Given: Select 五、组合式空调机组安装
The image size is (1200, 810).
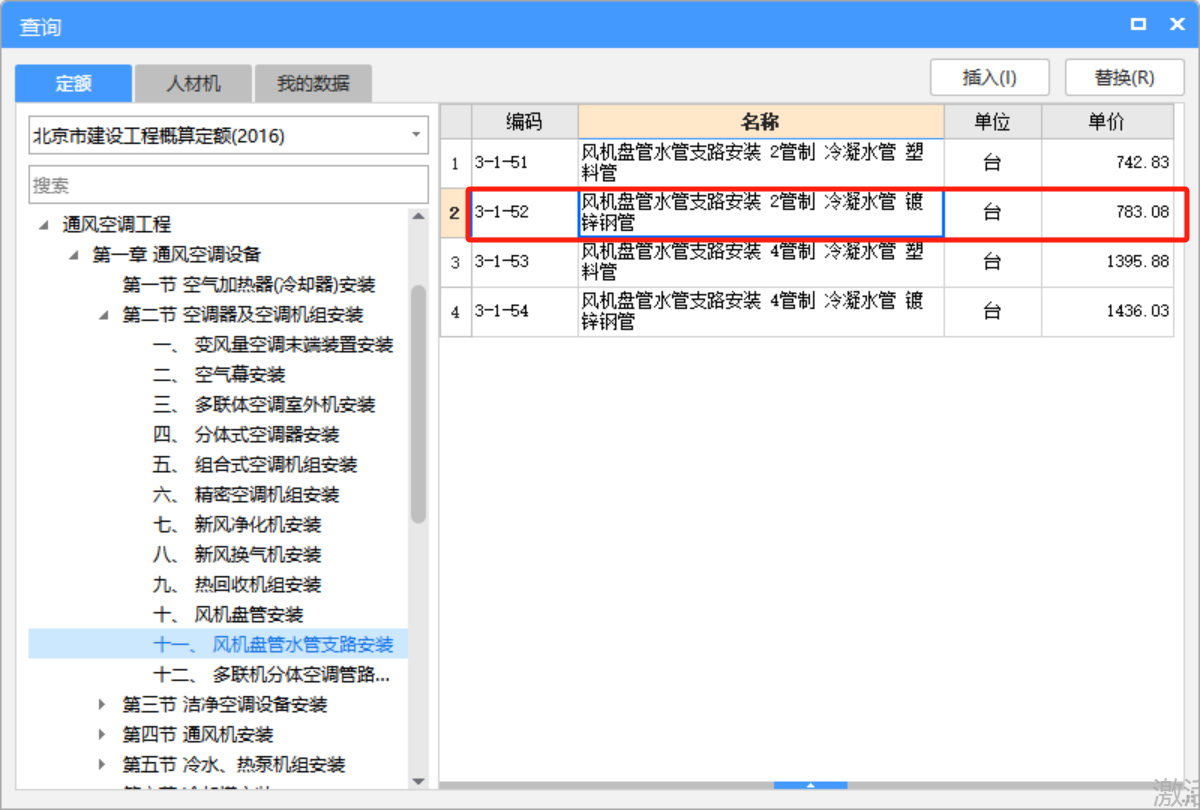Looking at the screenshot, I should [255, 465].
